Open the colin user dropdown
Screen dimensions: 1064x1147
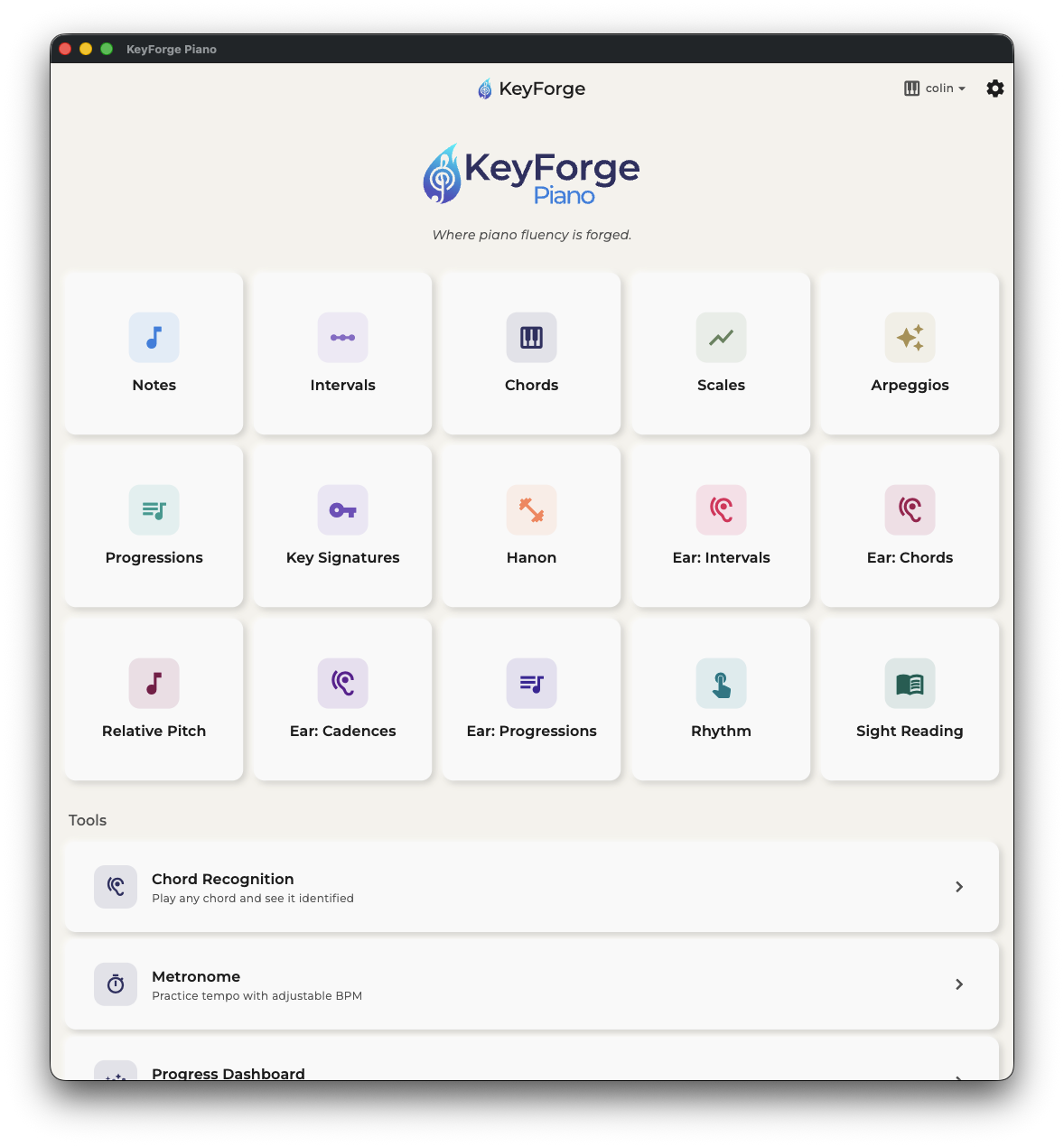(934, 88)
